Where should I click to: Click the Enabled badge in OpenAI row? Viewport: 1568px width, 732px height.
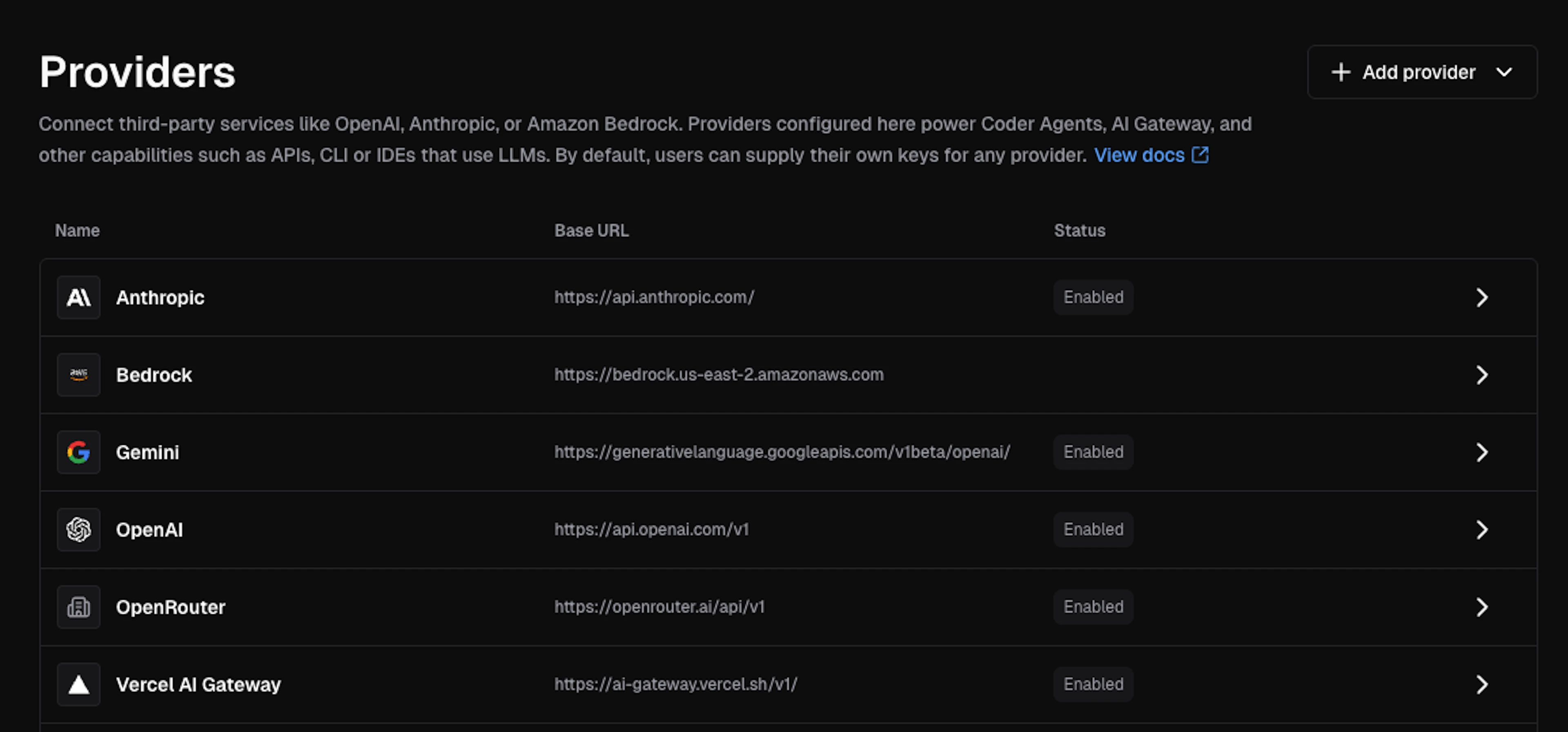pos(1093,529)
